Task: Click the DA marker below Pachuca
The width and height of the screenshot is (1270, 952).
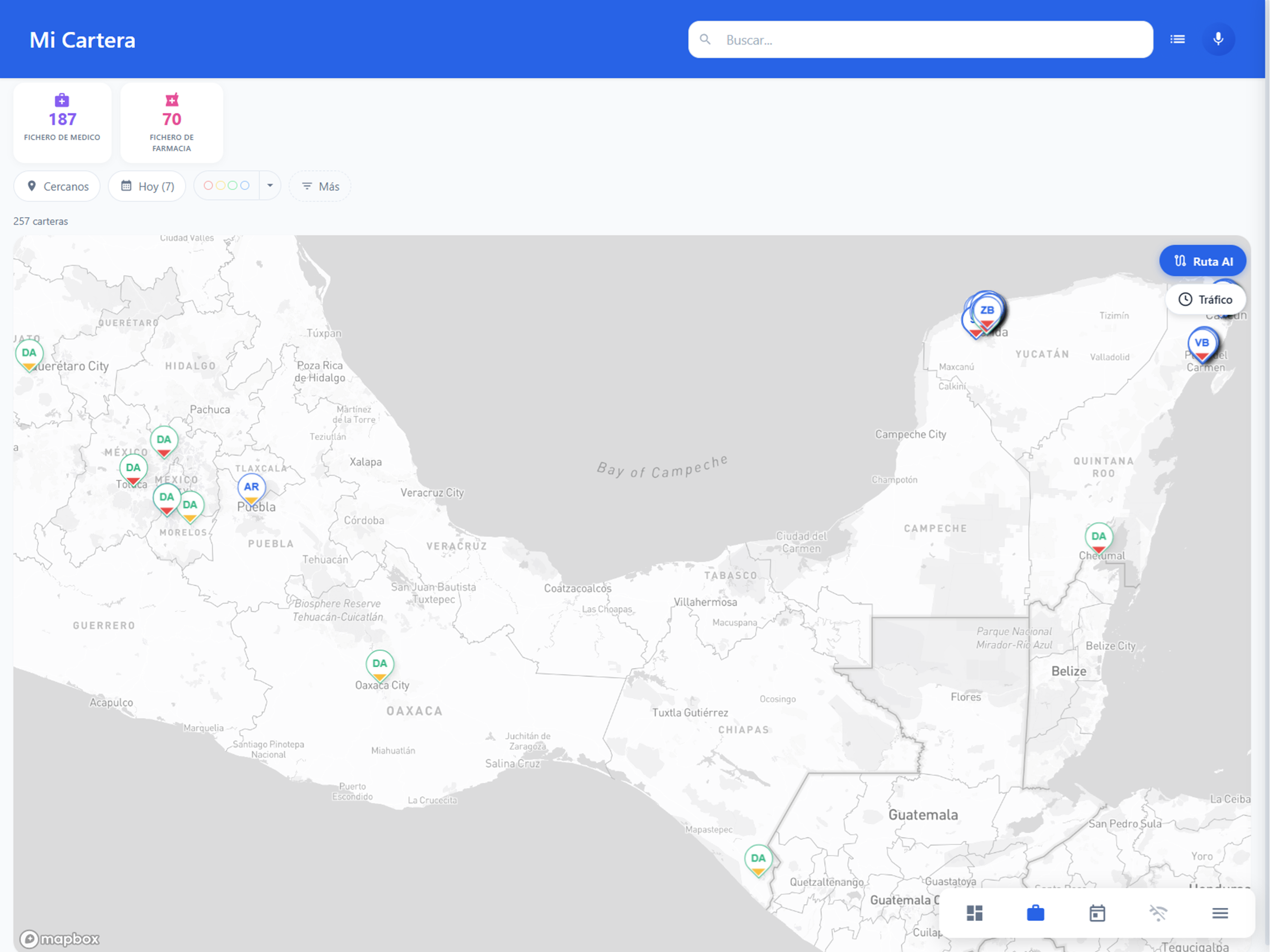Action: click(x=164, y=443)
